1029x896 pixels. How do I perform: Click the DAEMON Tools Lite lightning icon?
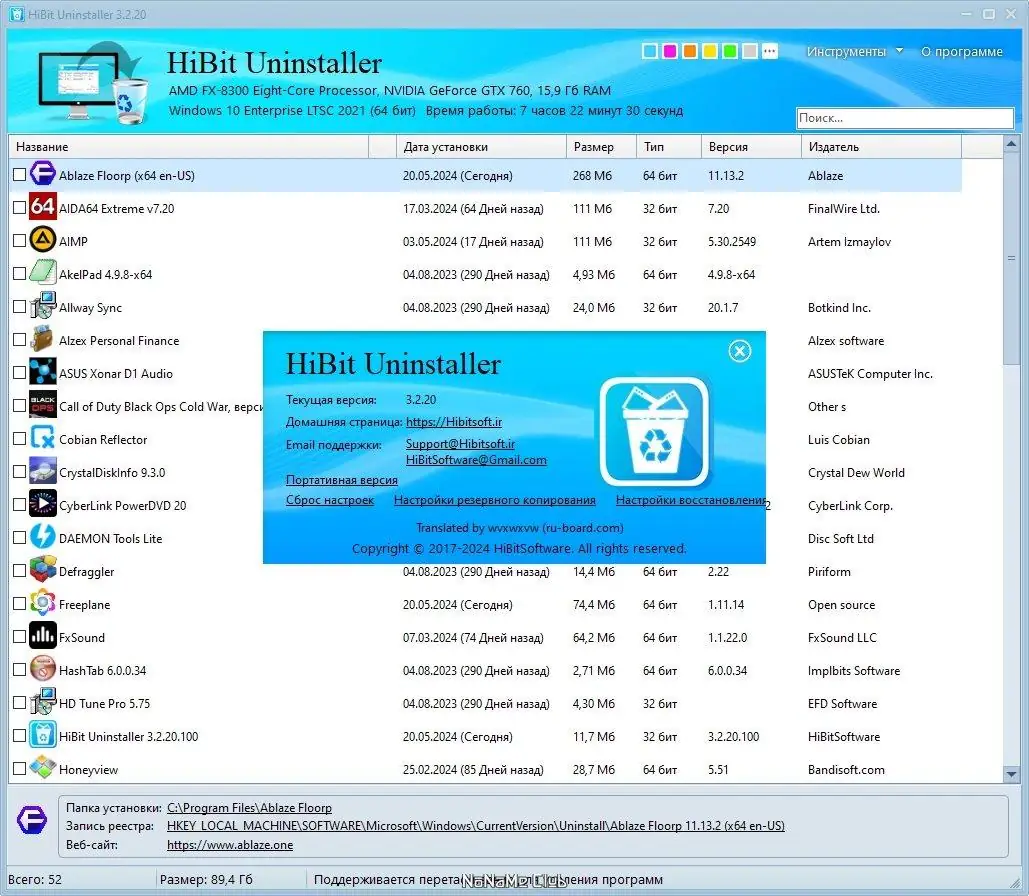[x=43, y=538]
